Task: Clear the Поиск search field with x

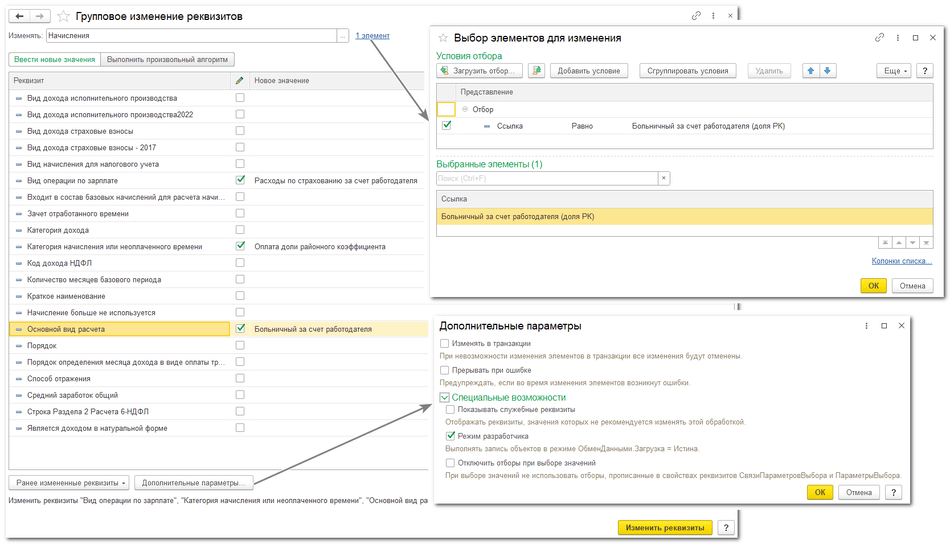Action: [x=663, y=178]
